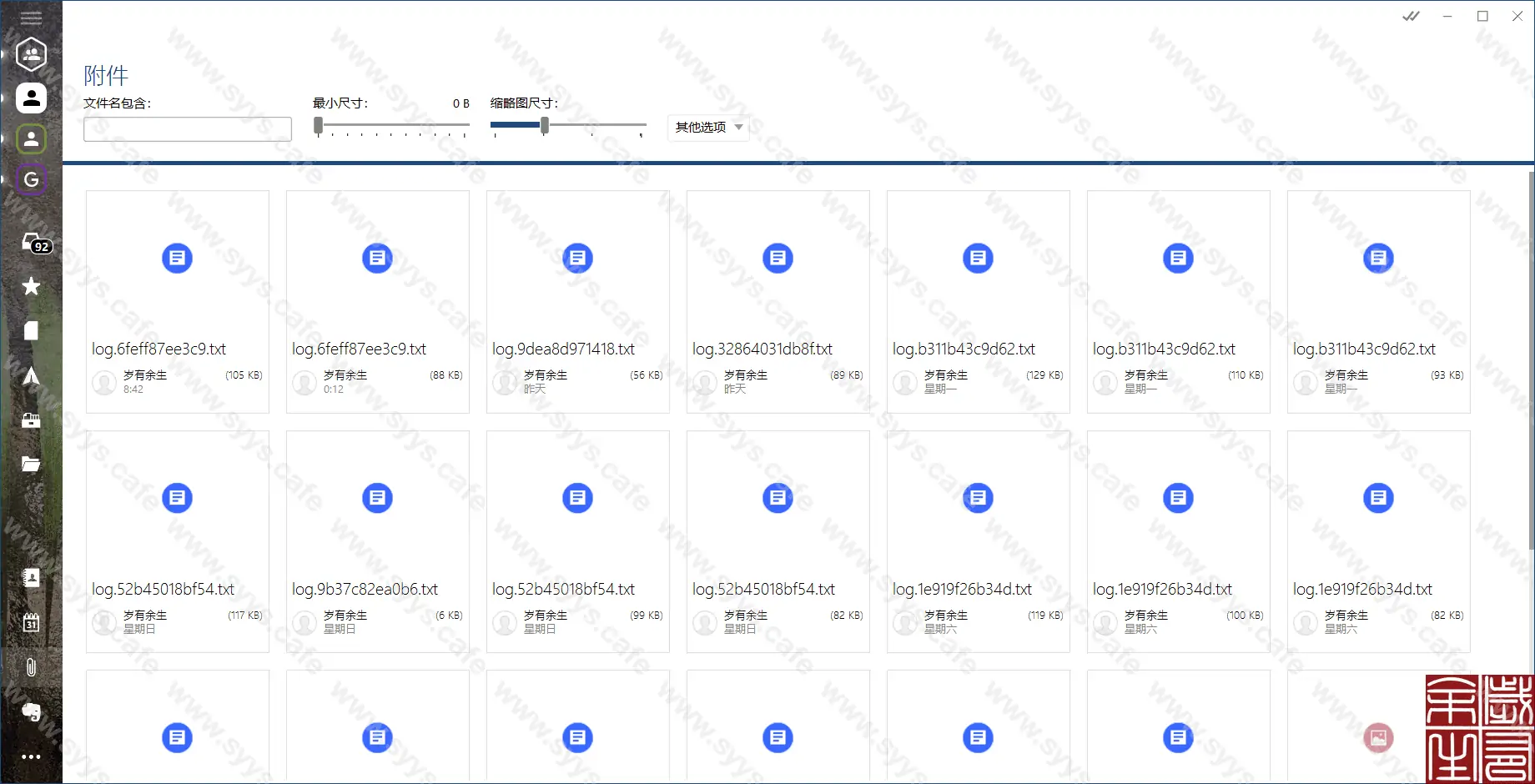Select file name log.b311b43c9d62.txt sized 93 KB

[1364, 349]
